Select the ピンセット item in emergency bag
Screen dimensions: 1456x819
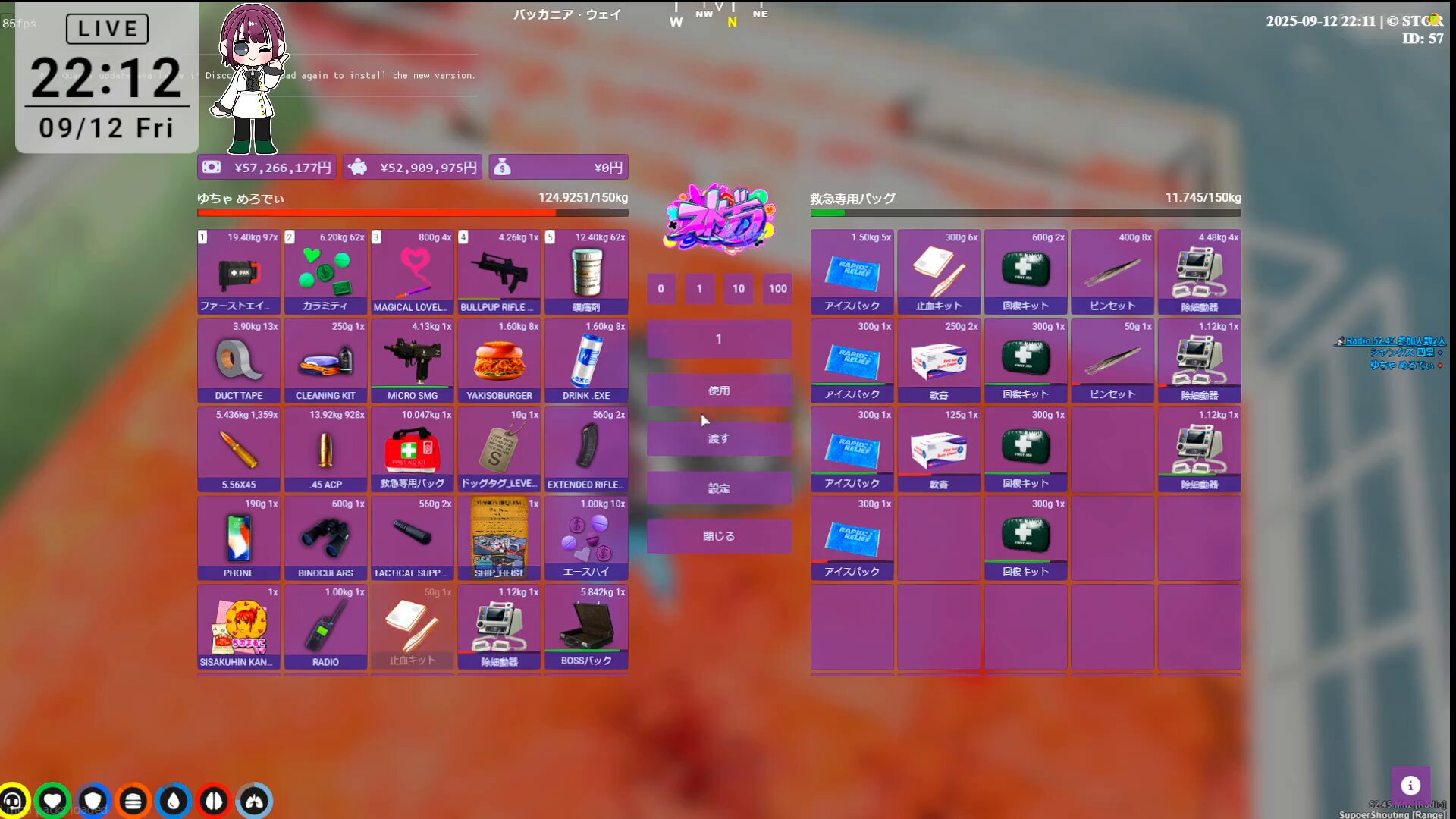(1112, 271)
